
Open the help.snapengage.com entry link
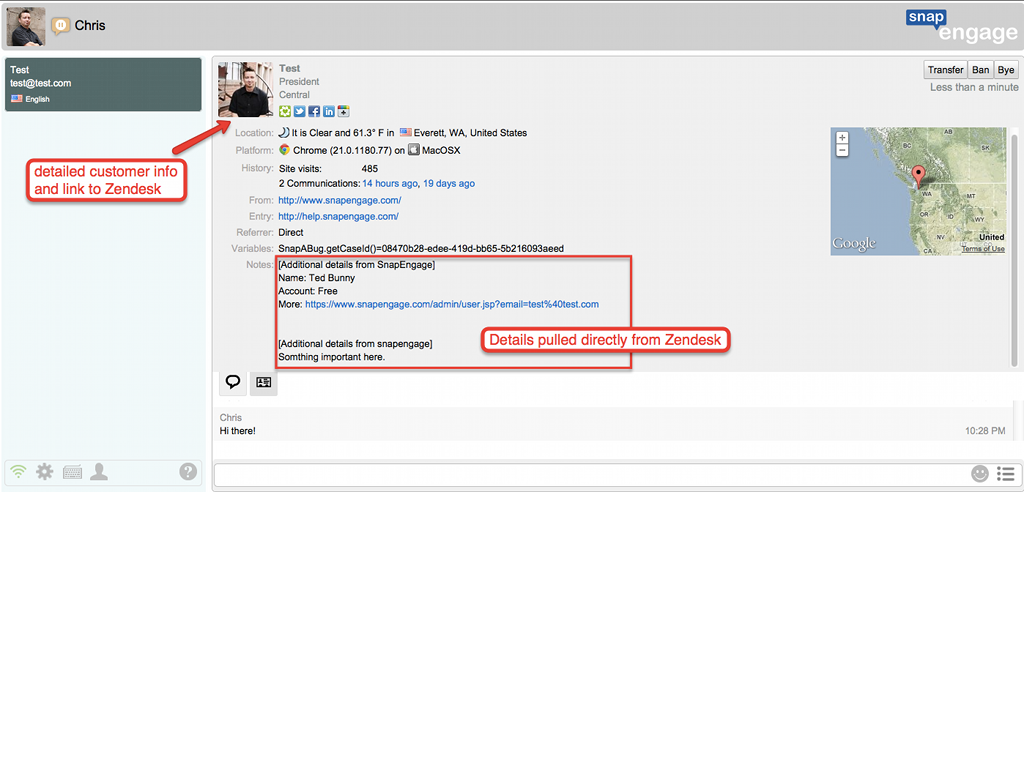pyautogui.click(x=338, y=216)
